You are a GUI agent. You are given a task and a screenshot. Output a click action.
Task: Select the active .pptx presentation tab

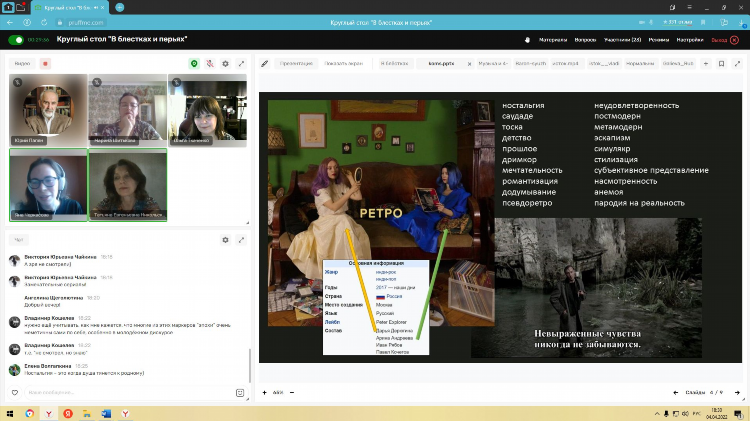click(x=441, y=63)
